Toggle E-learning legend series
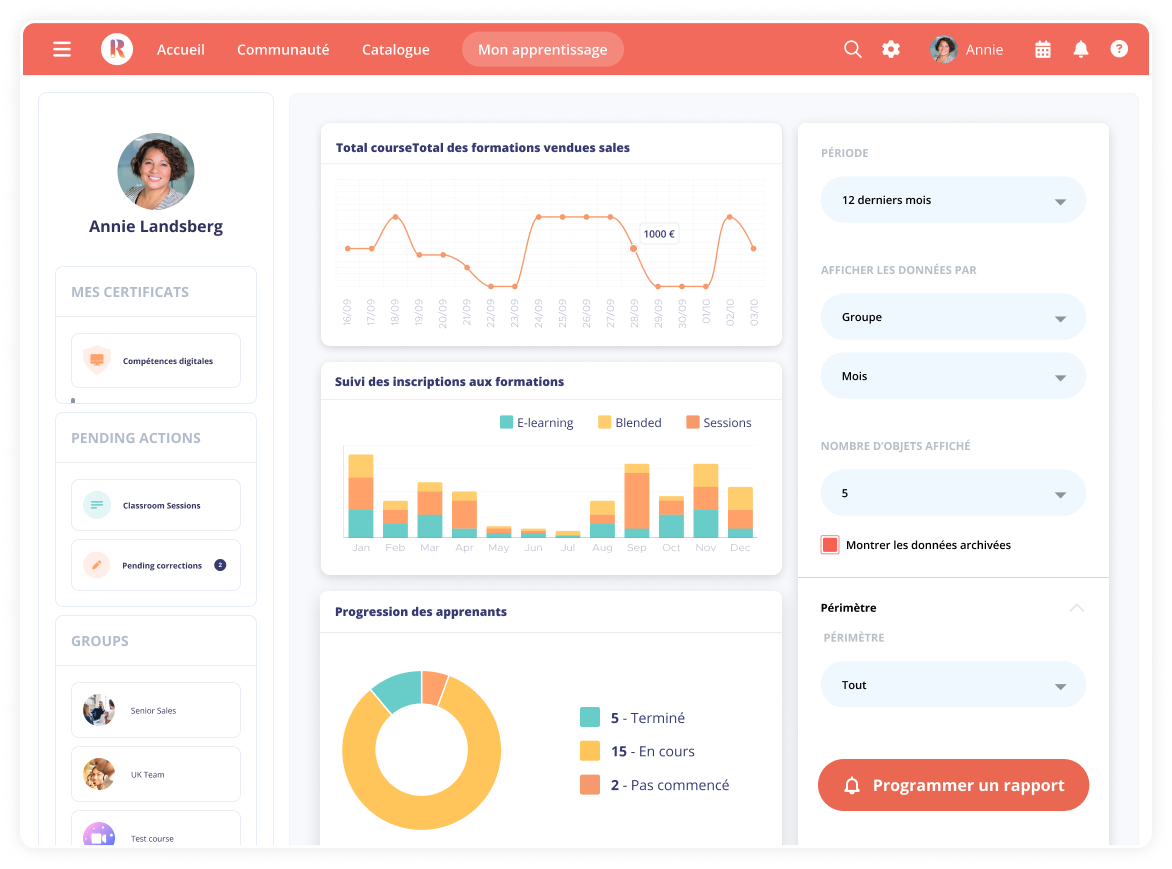 pyautogui.click(x=537, y=422)
